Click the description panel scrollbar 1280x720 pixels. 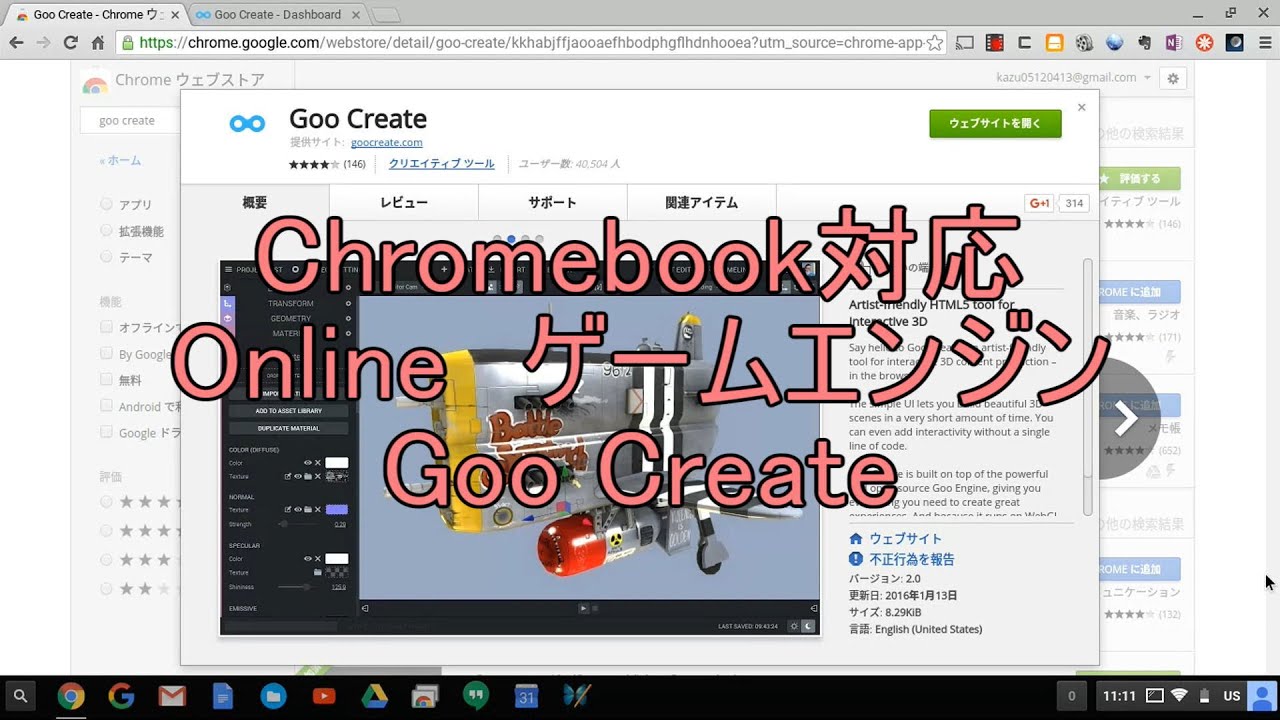tap(1089, 385)
